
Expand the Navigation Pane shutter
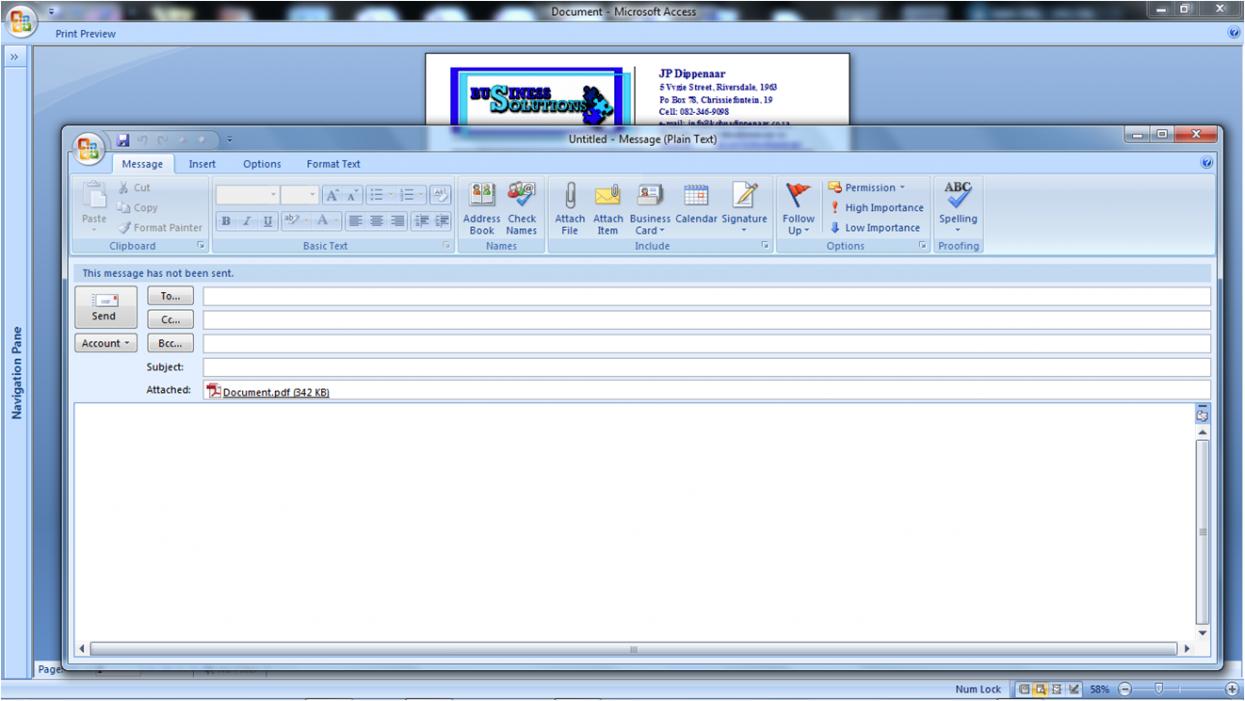15,57
